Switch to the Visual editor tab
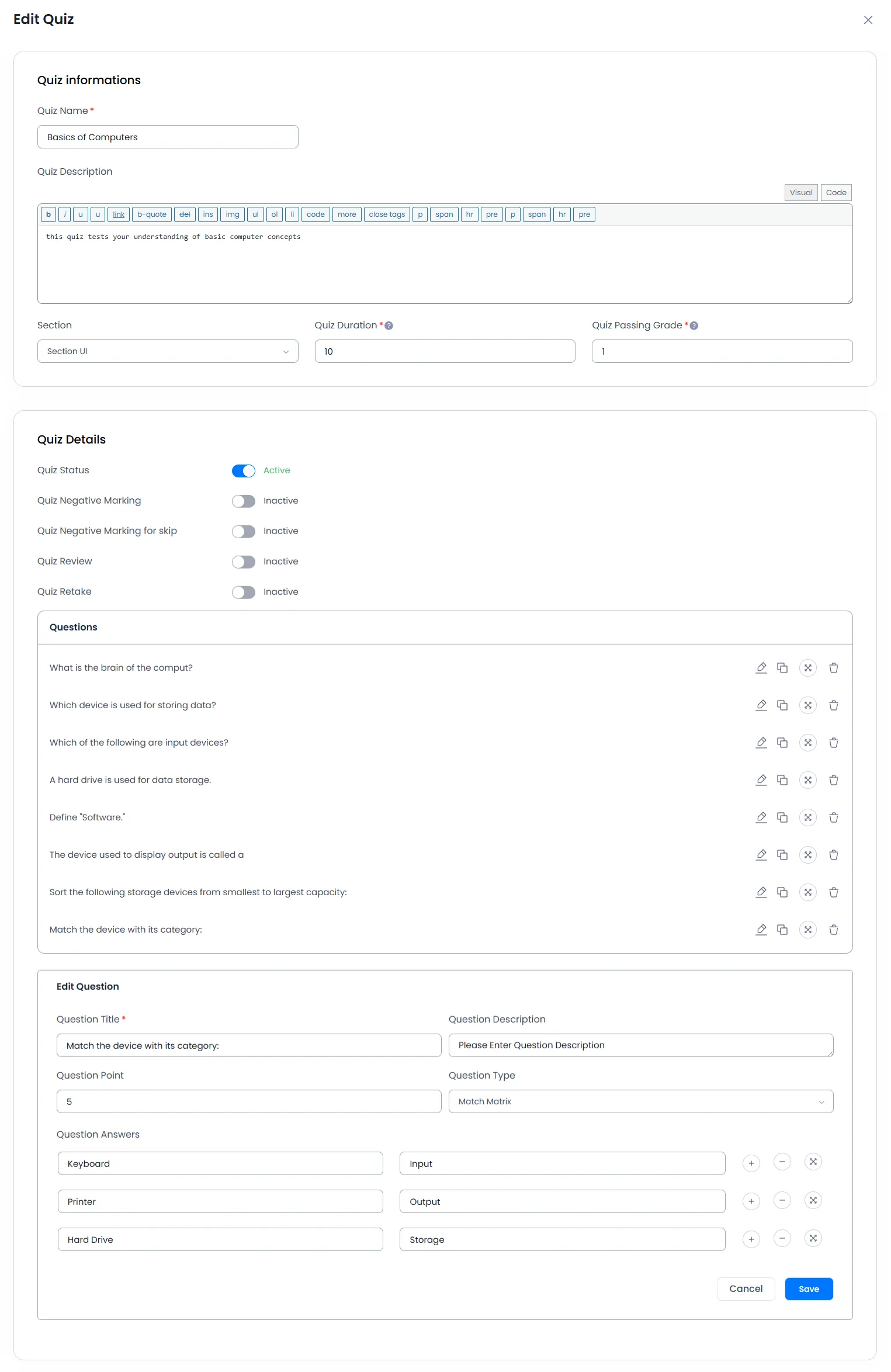Screen dimensions: 891x1372 click(x=800, y=193)
